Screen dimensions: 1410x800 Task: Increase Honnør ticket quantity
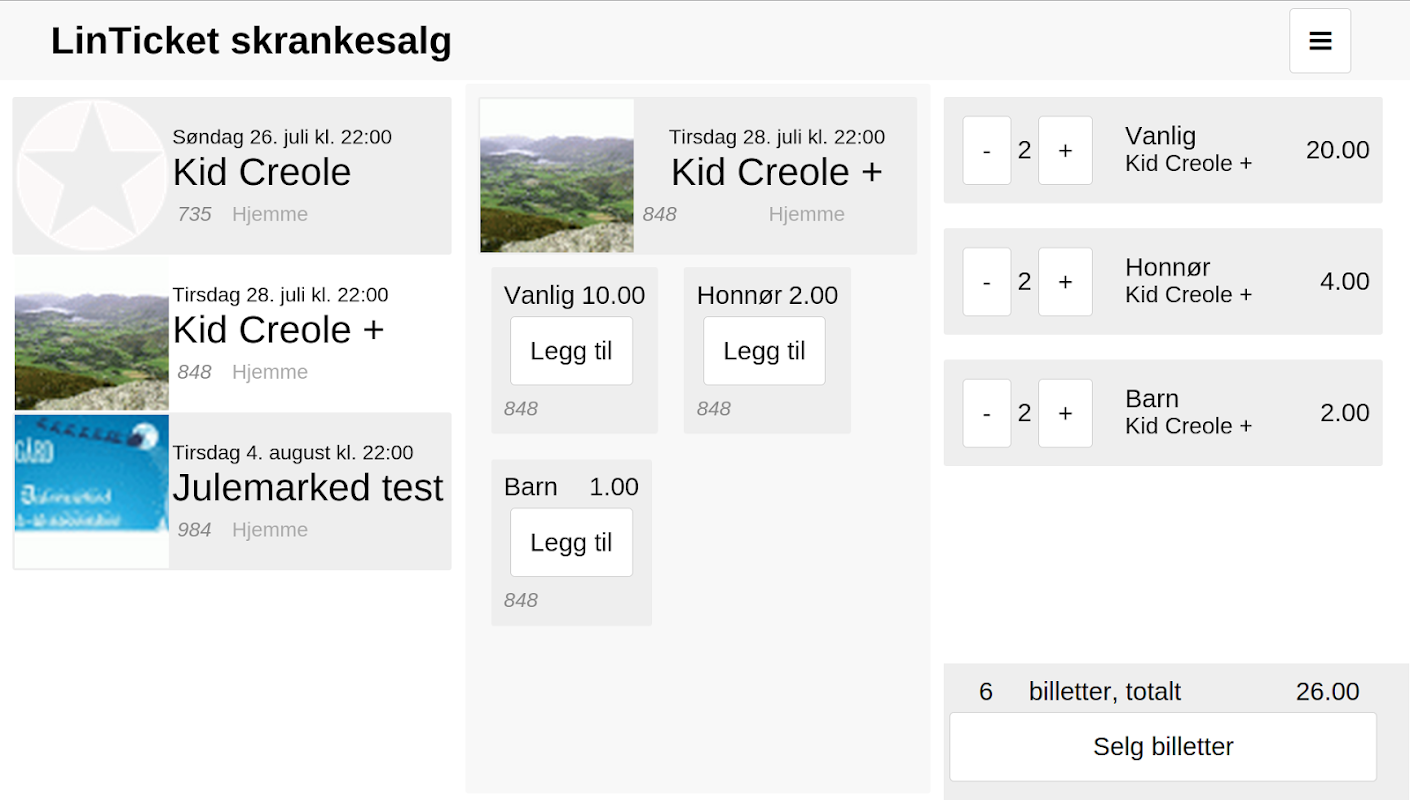coord(1065,282)
